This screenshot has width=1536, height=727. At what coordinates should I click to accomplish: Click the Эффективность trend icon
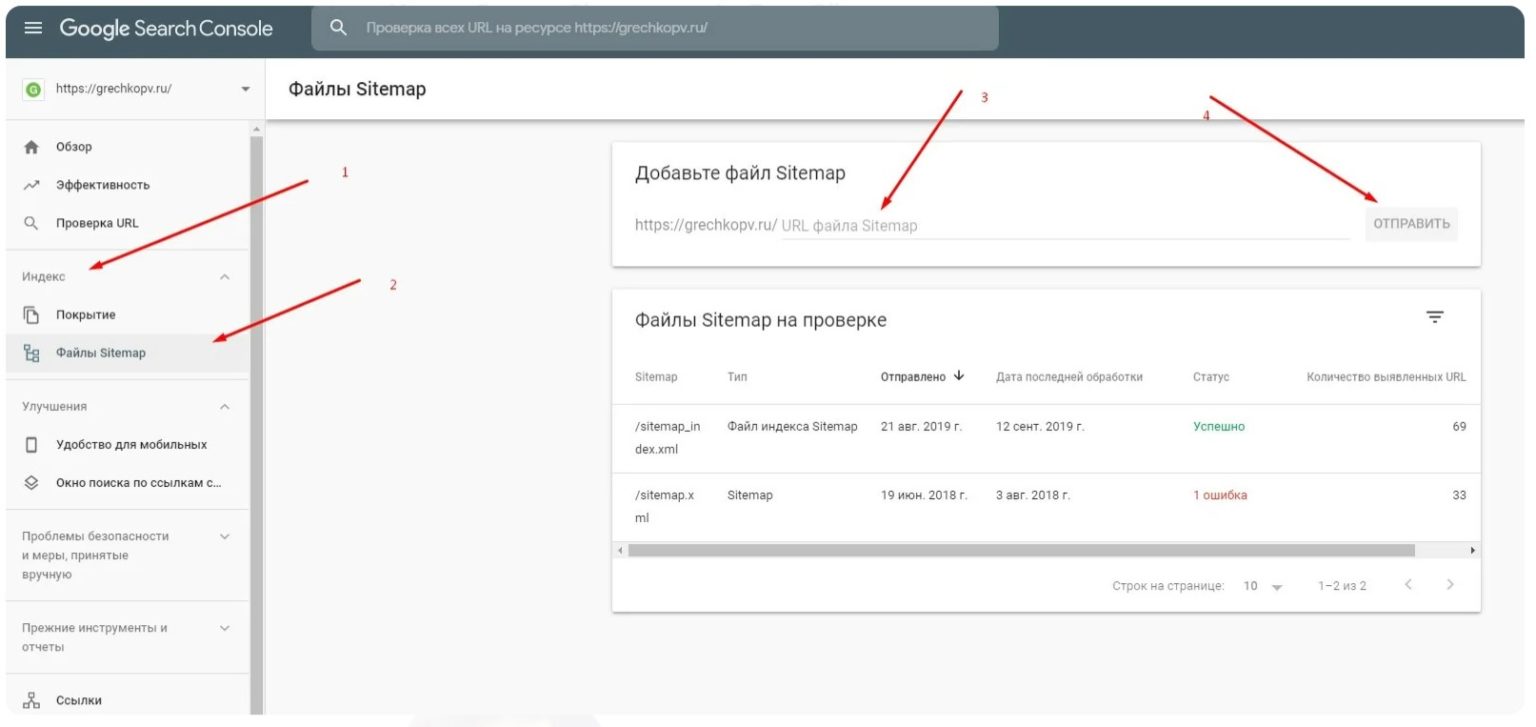point(31,185)
